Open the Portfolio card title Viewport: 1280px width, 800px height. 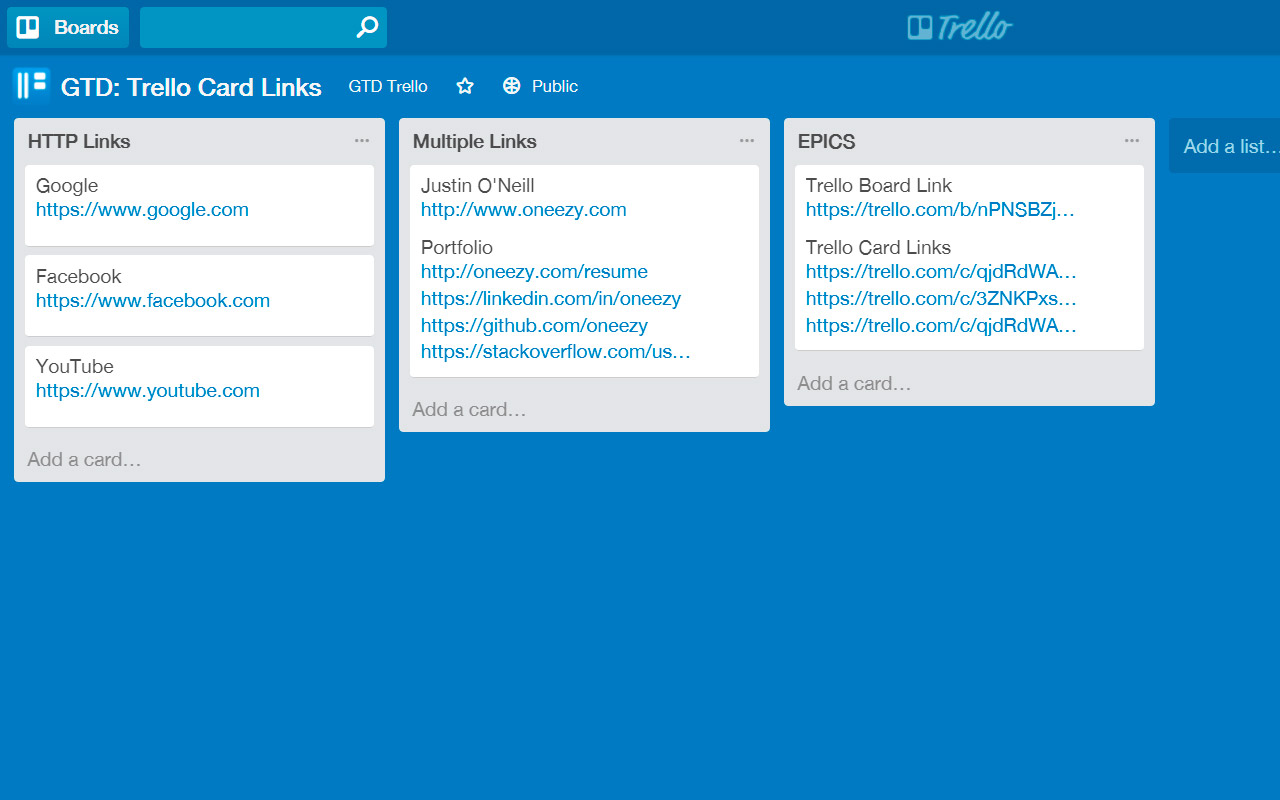(x=457, y=247)
